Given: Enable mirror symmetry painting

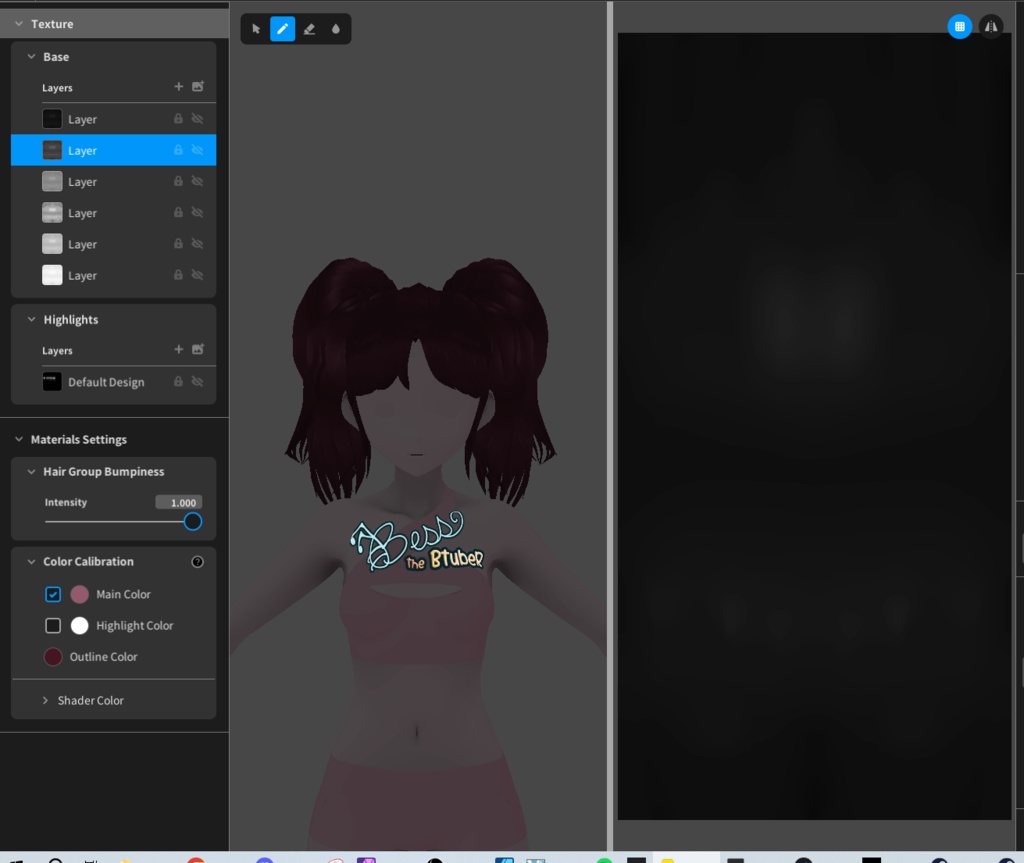Looking at the screenshot, I should 991,26.
